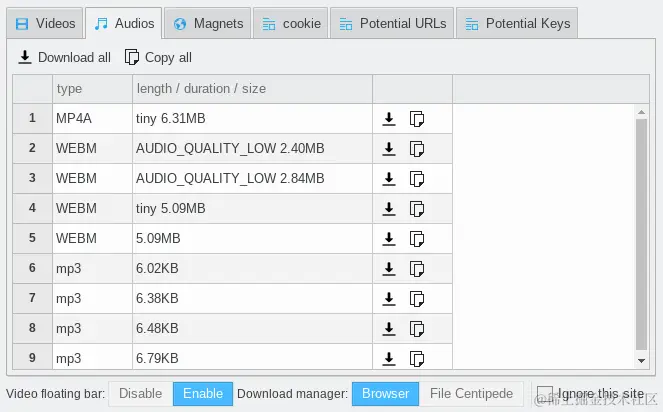Viewport: 663px width, 412px height.
Task: Download row 5 WEBM 5.09MB audio
Action: pyautogui.click(x=389, y=239)
